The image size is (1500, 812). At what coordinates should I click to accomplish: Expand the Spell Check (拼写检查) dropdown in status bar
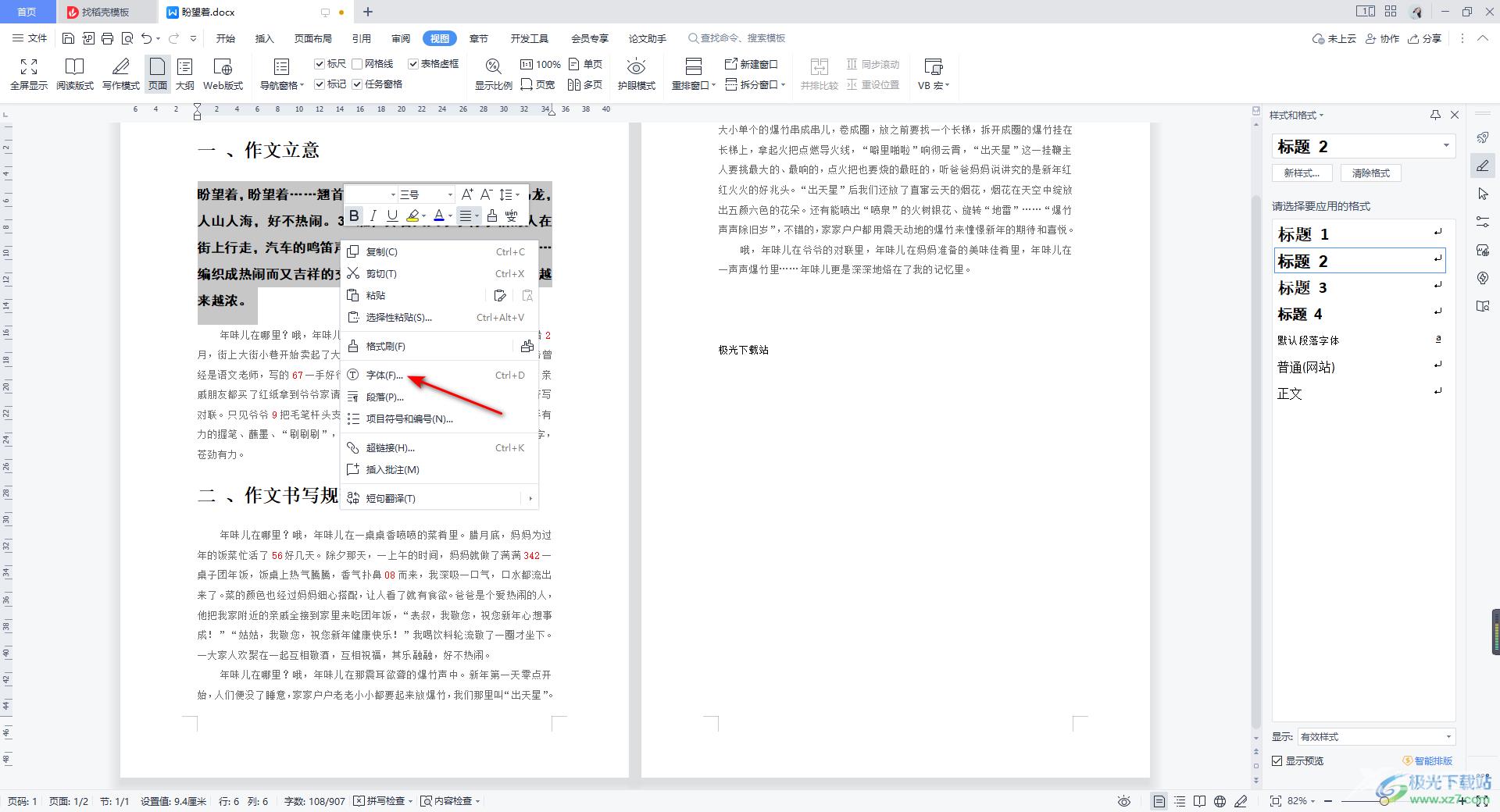click(x=412, y=801)
